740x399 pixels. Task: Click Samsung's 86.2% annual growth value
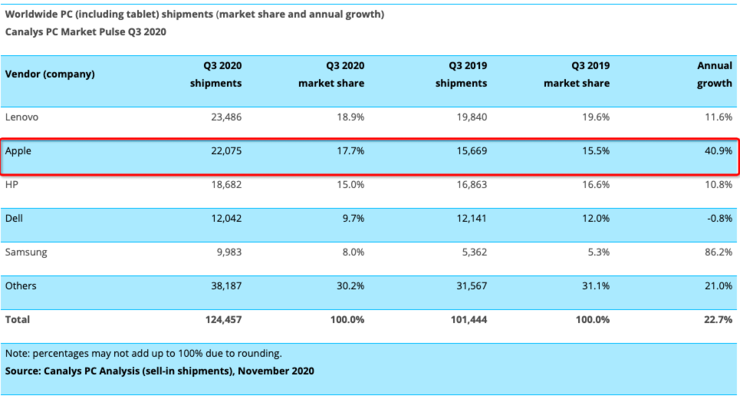718,252
